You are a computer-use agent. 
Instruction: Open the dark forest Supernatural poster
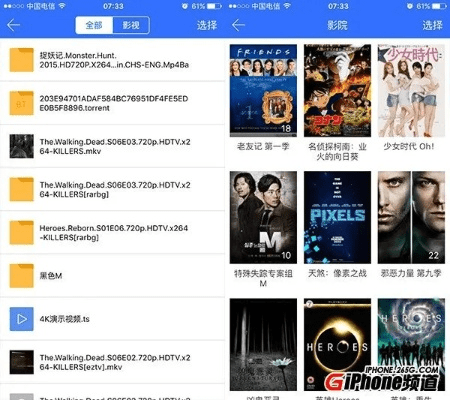(263, 344)
